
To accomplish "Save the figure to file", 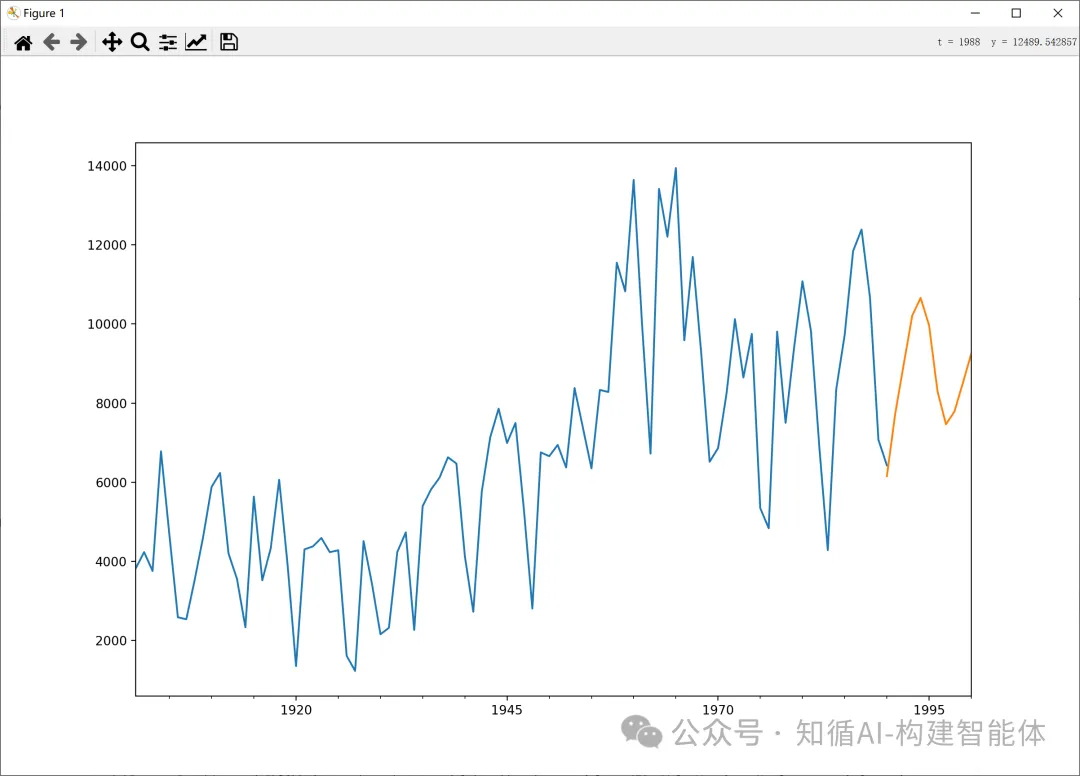I will [229, 42].
